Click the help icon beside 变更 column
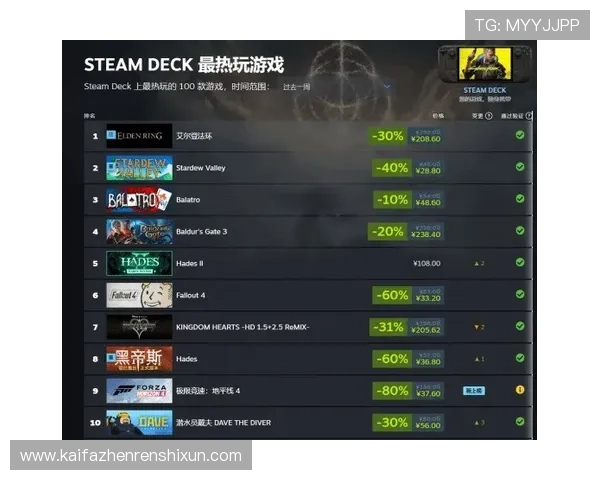The width and height of the screenshot is (600, 480). tap(489, 116)
